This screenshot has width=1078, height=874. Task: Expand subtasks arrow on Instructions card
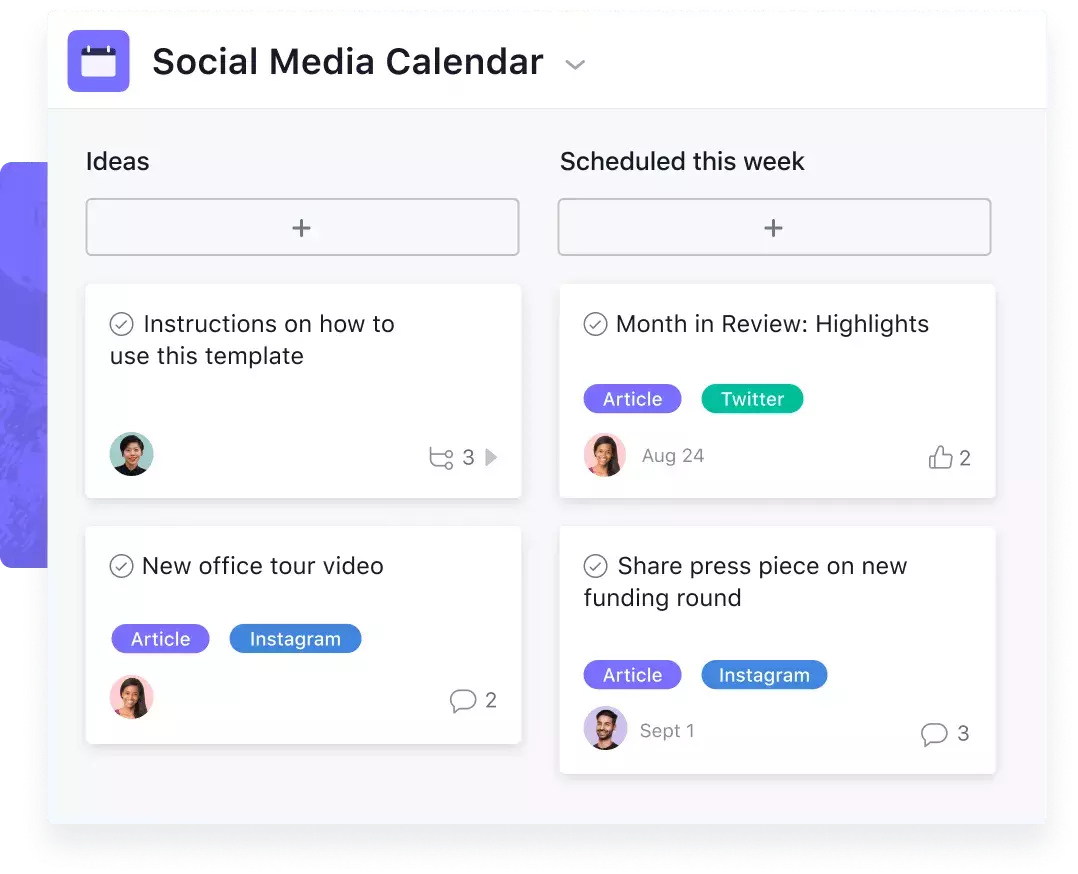(491, 457)
